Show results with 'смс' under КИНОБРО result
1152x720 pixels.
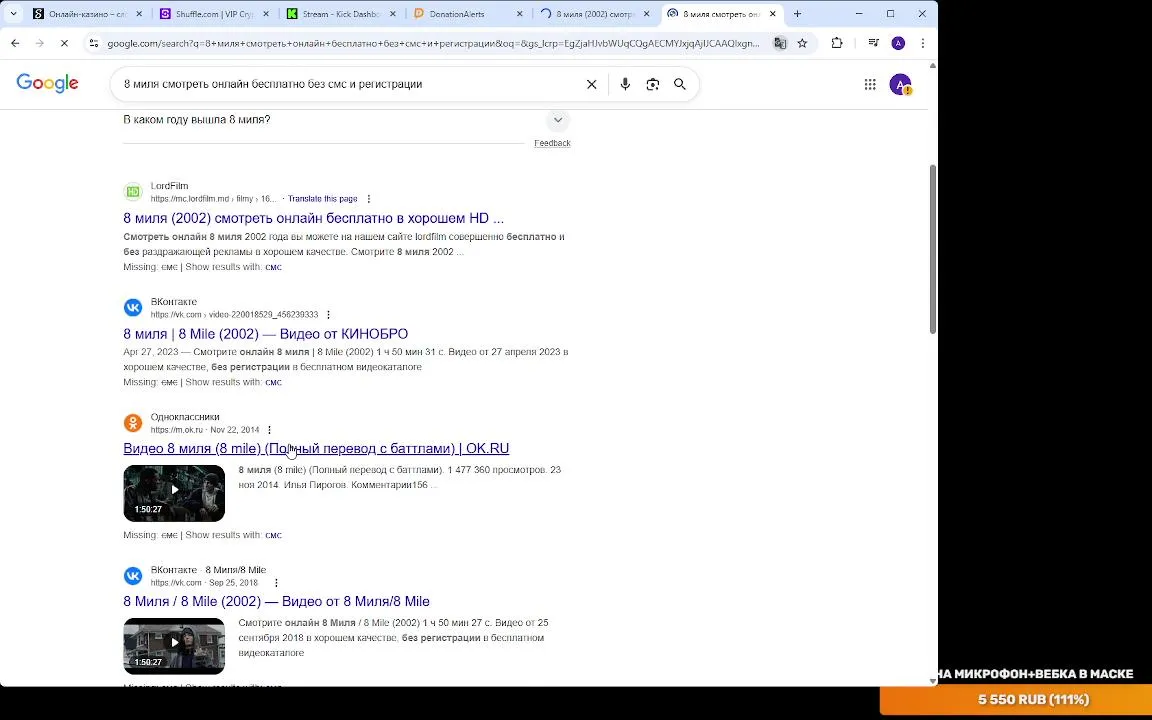[273, 382]
